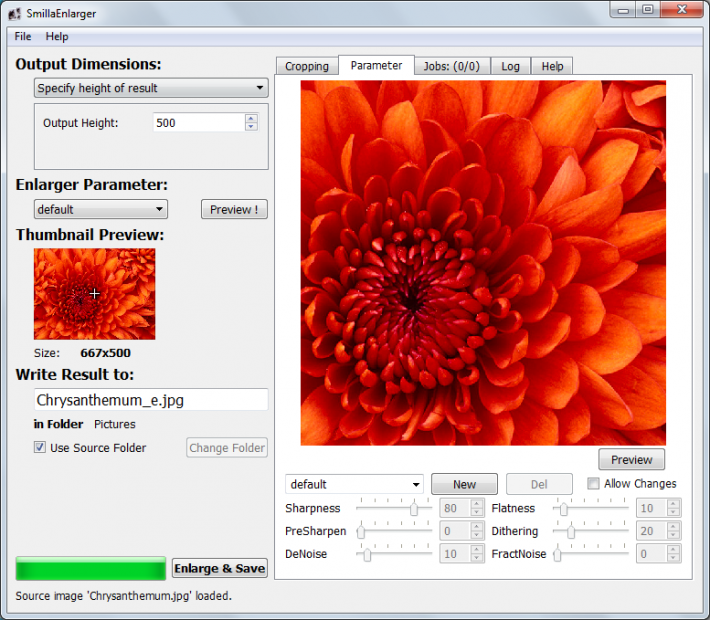Viewport: 710px width, 620px height.
Task: Switch to the Parameter tab
Action: coord(376,65)
